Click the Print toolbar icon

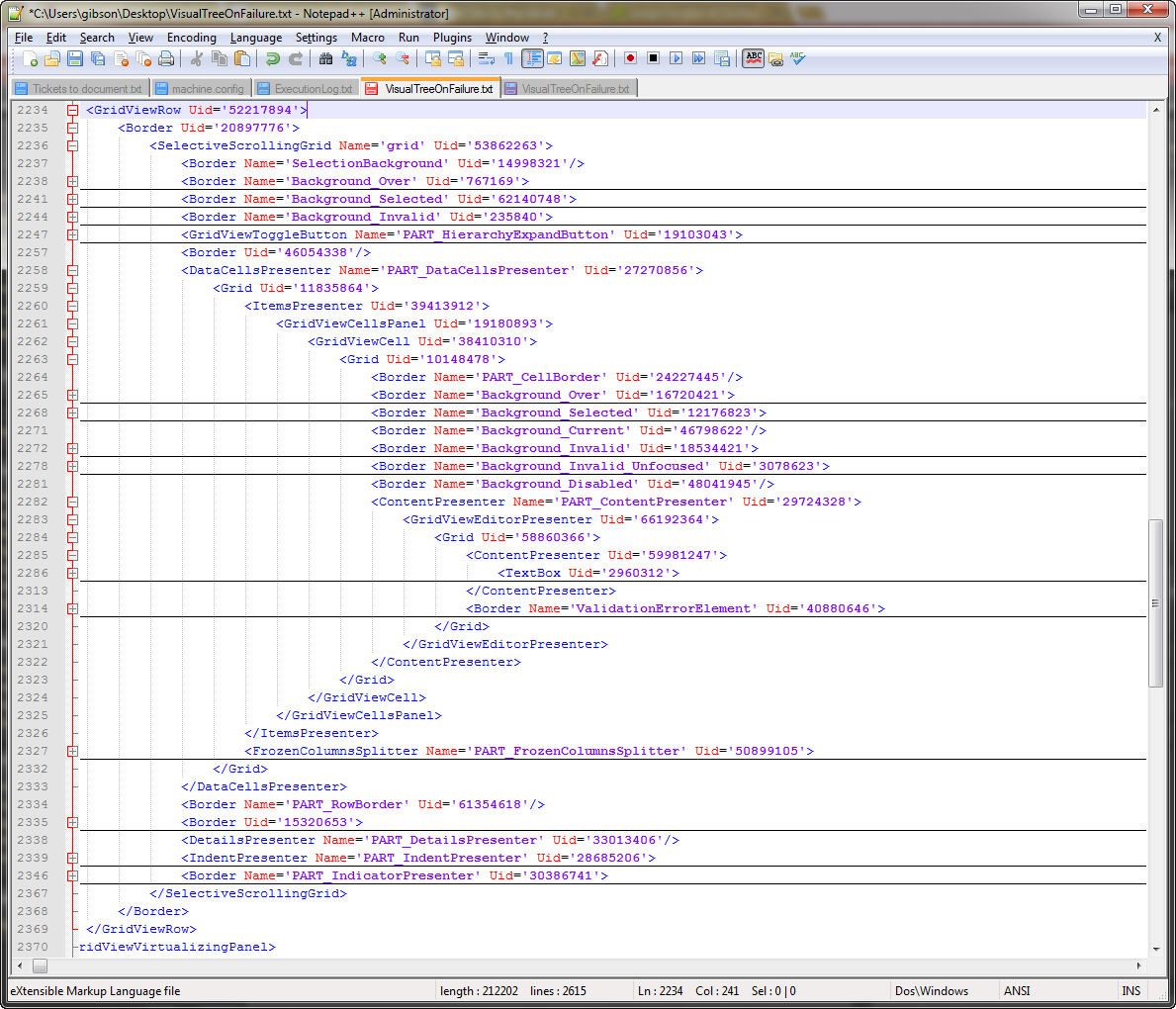[166, 59]
